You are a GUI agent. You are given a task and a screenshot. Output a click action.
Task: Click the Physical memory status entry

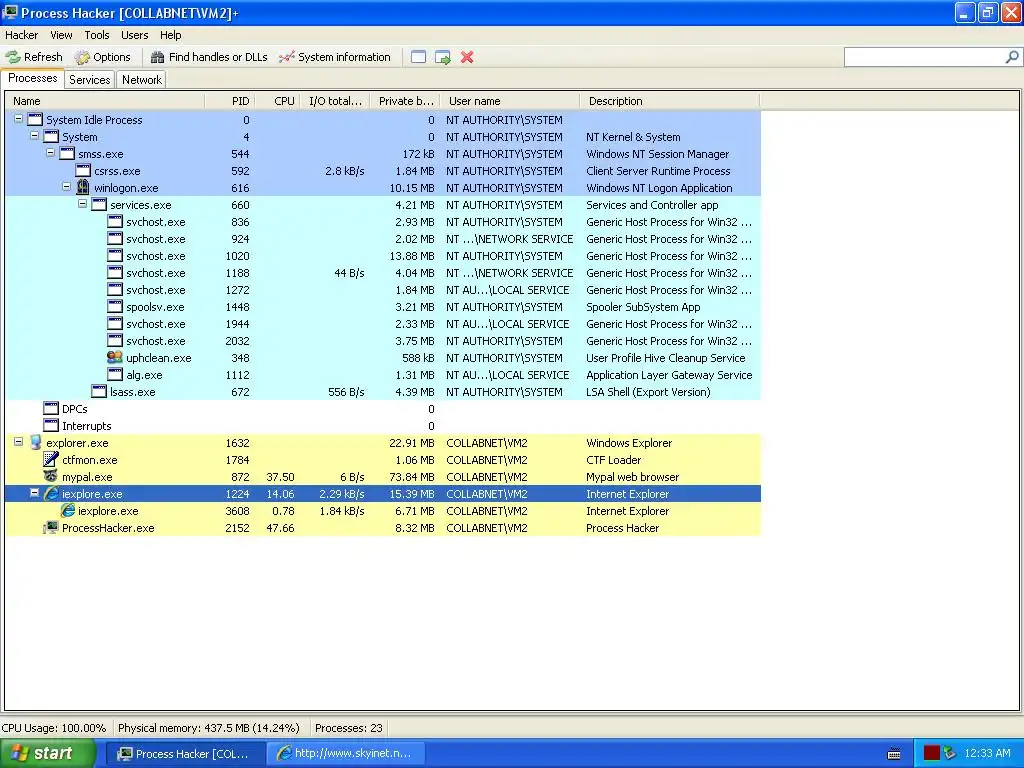[x=208, y=728]
